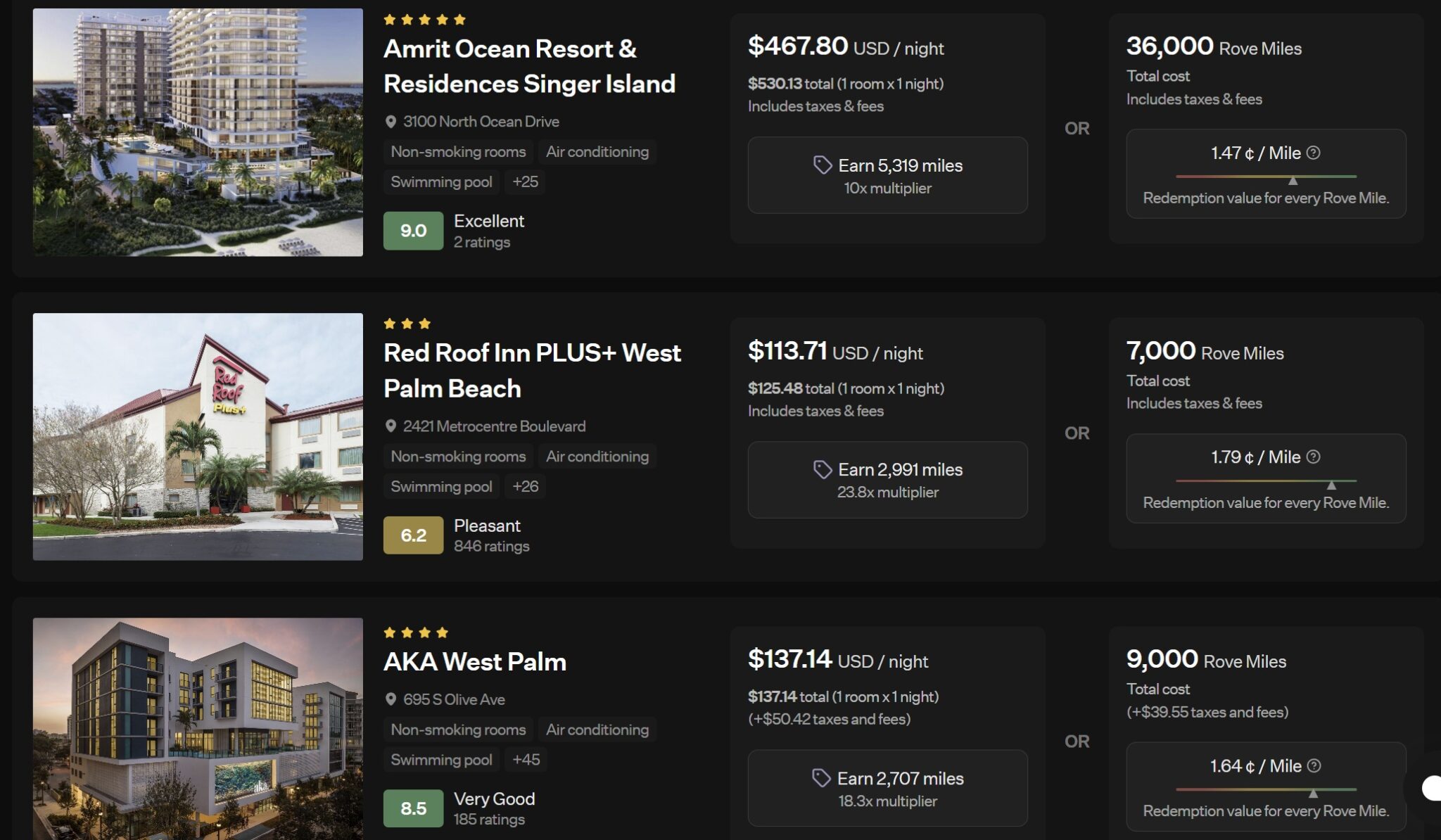Image resolution: width=1441 pixels, height=840 pixels.
Task: Click the location pin beside 3100 North Ocean Drive
Action: (x=391, y=122)
